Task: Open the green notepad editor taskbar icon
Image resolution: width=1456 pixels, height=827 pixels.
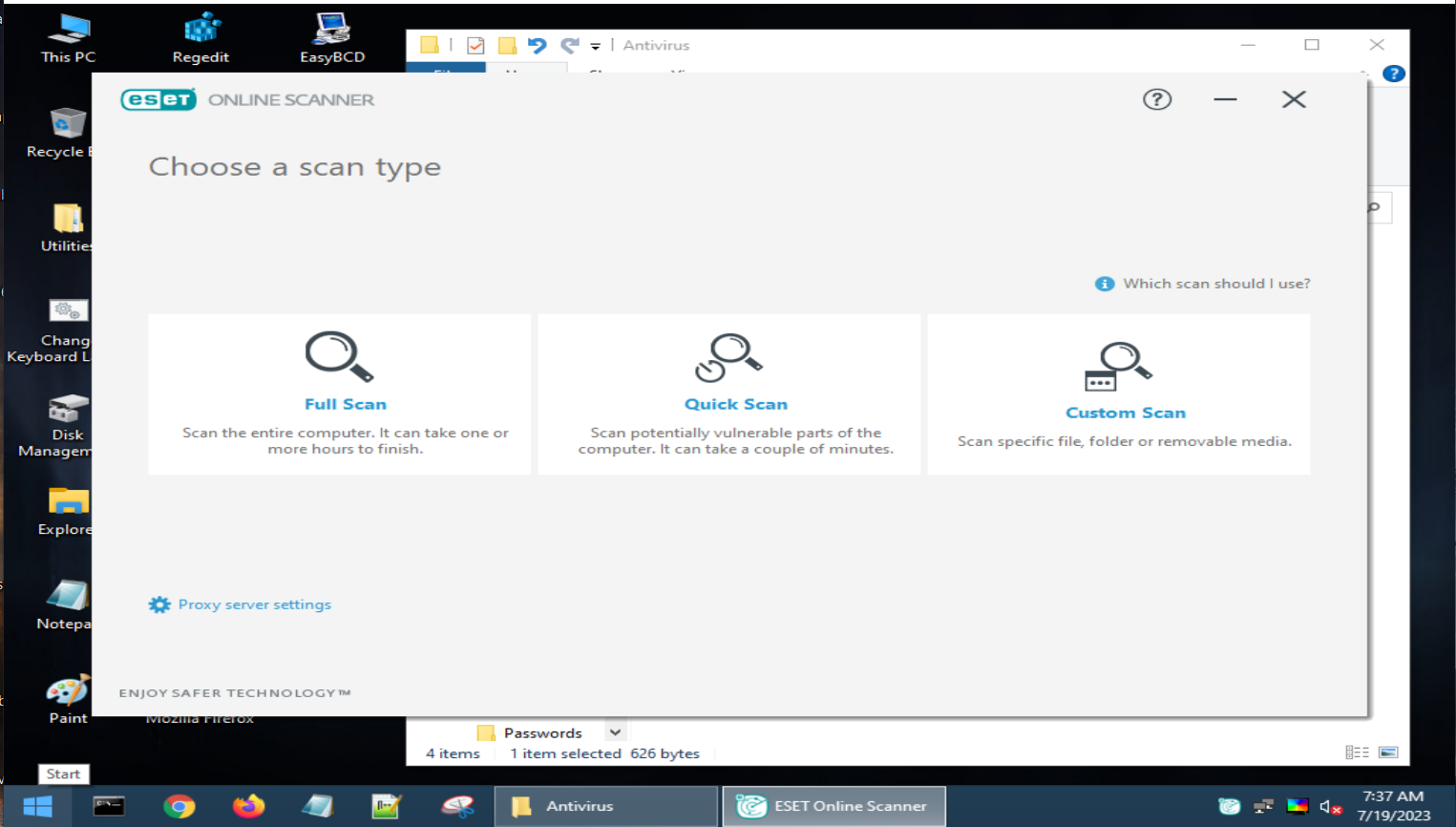Action: 387,807
